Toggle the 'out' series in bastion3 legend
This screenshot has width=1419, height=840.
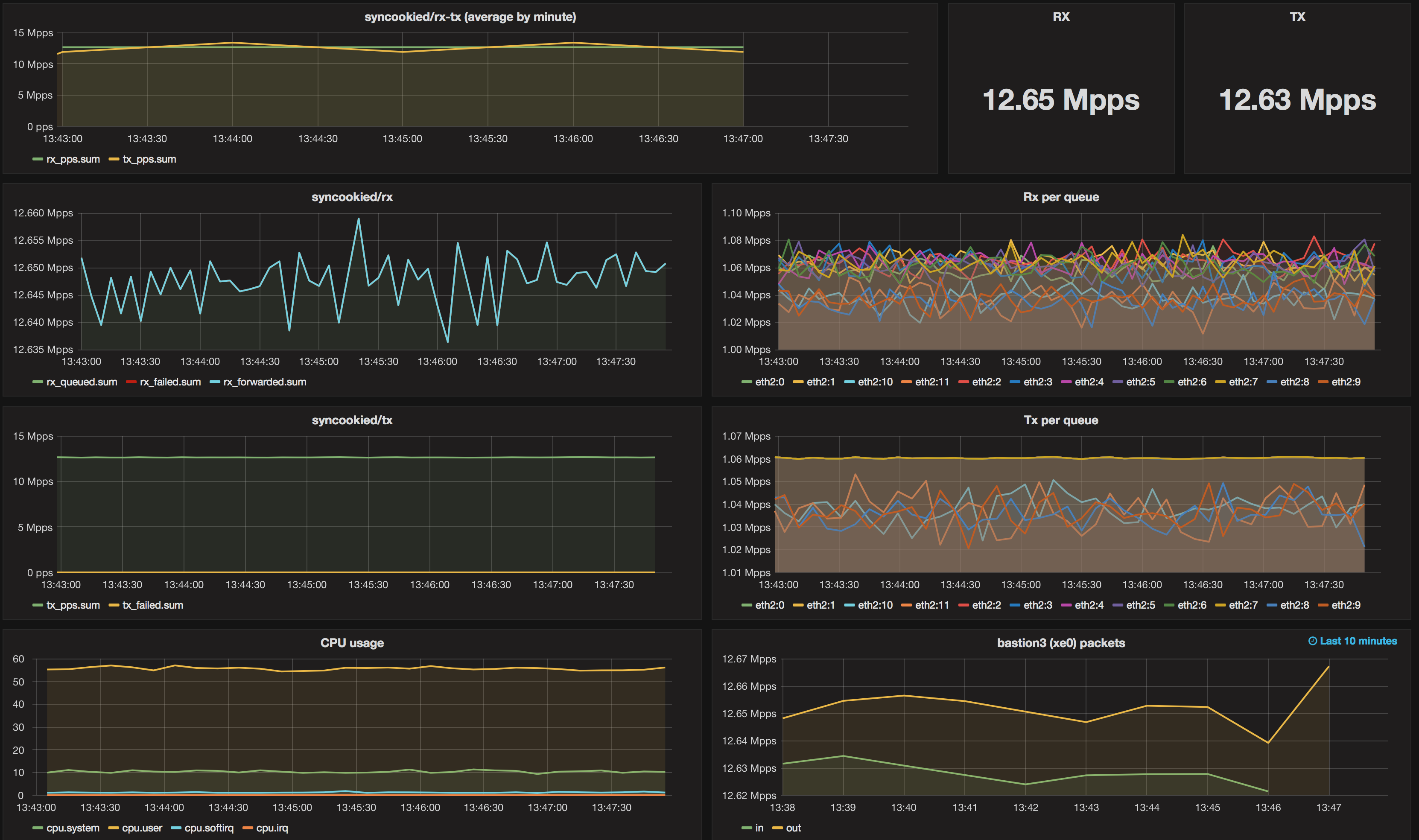click(793, 828)
